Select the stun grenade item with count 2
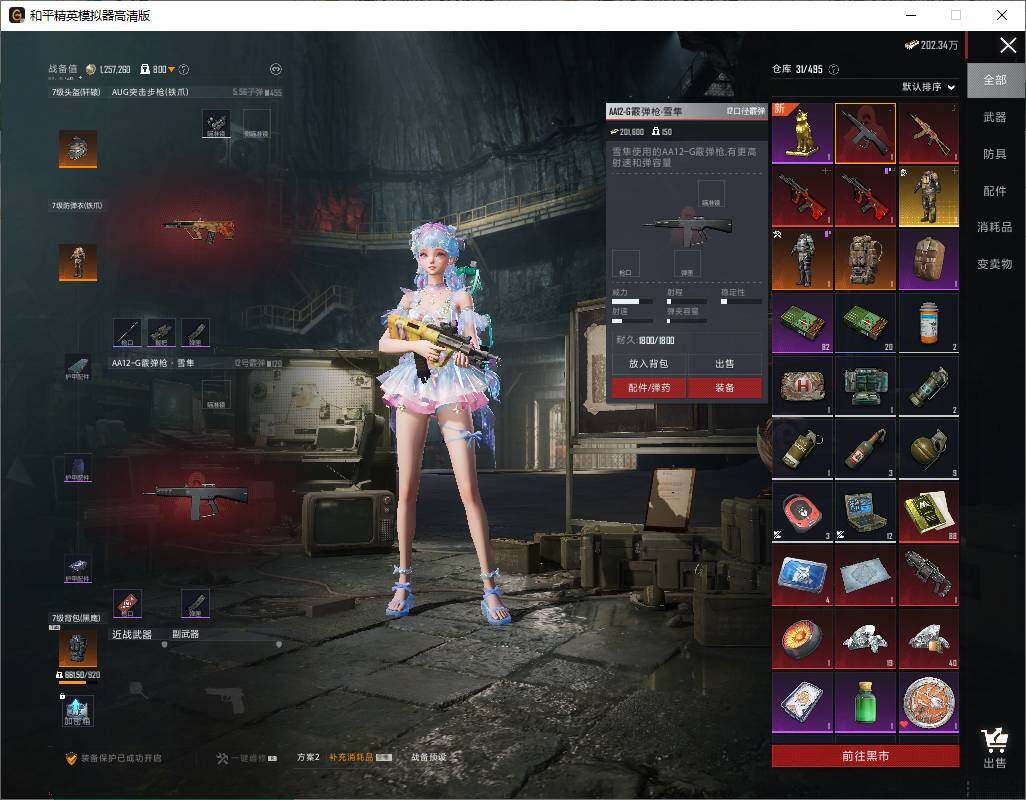 point(929,386)
